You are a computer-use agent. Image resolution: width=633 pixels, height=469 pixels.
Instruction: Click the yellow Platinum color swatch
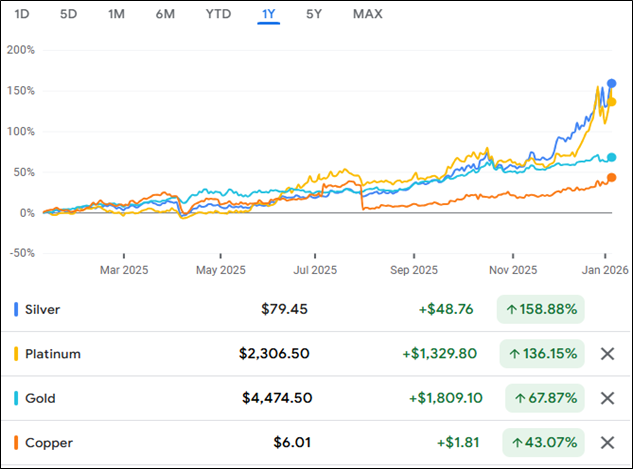[16, 354]
